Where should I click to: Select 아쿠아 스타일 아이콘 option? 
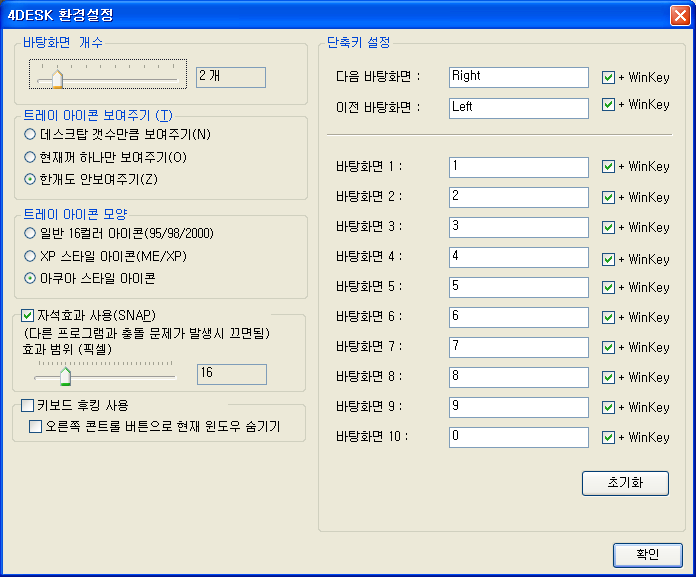click(x=31, y=278)
